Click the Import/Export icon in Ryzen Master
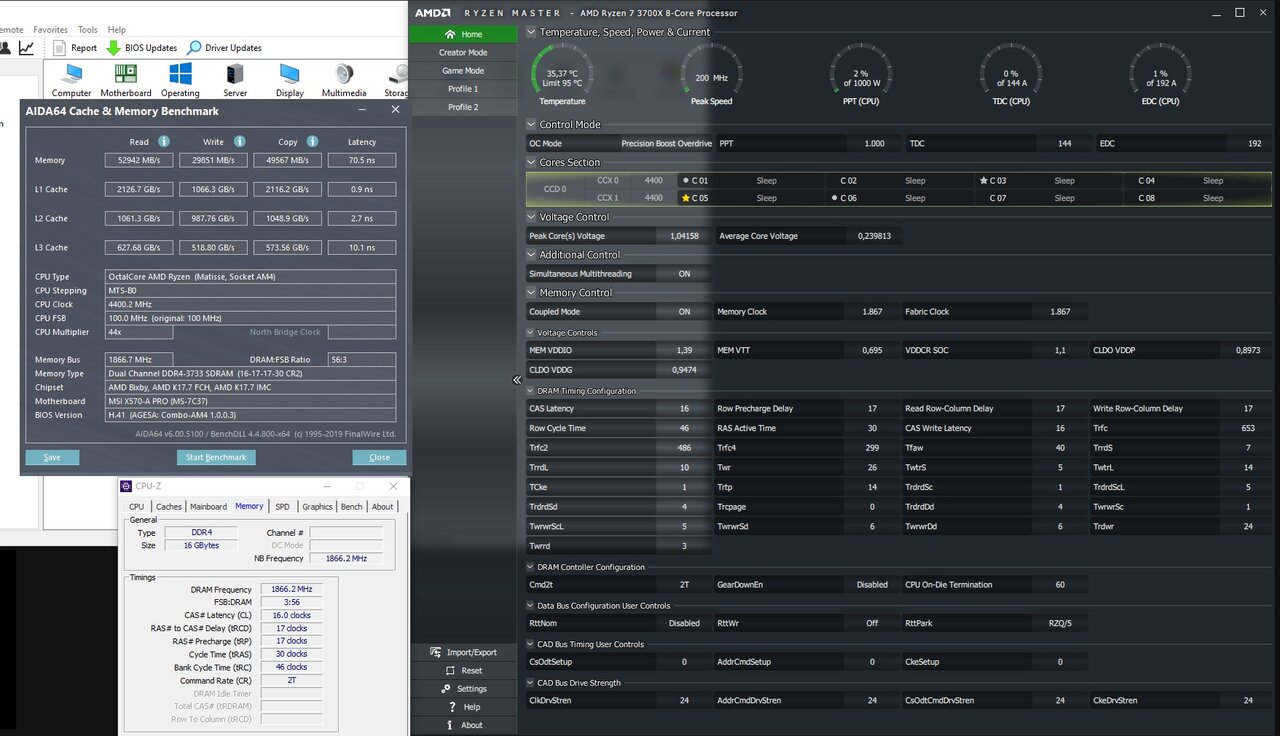This screenshot has width=1280, height=736. (x=435, y=652)
